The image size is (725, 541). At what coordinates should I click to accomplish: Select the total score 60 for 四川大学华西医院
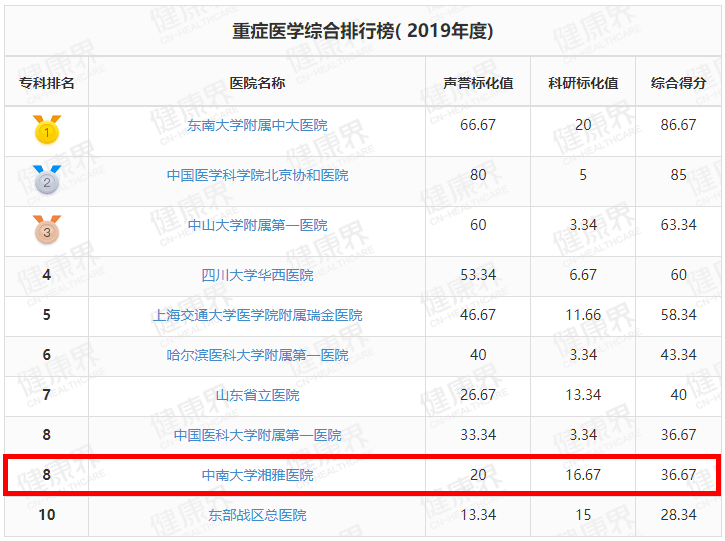tap(678, 275)
